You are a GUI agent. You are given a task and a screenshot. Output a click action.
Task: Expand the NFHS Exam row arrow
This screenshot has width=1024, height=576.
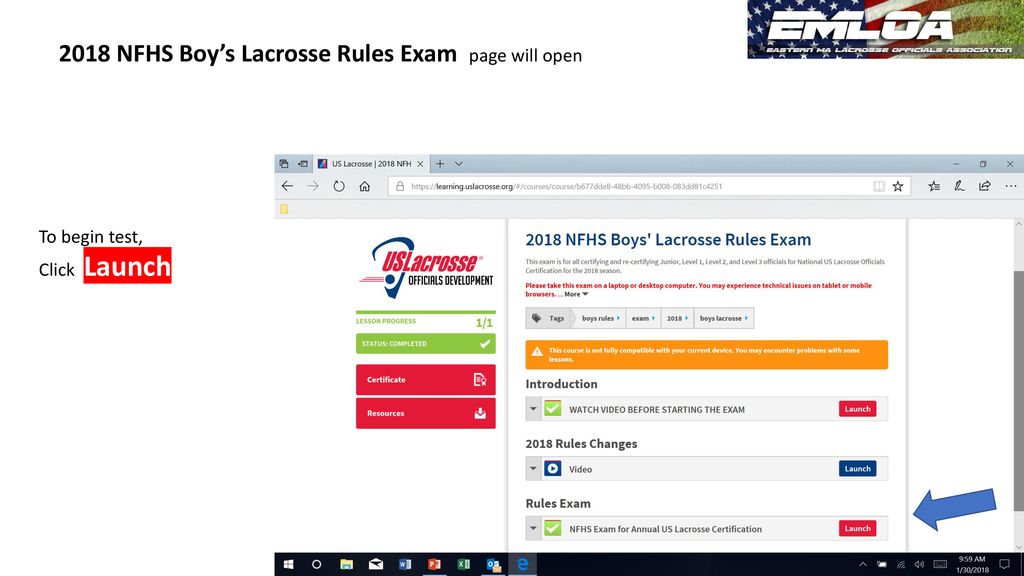point(533,529)
